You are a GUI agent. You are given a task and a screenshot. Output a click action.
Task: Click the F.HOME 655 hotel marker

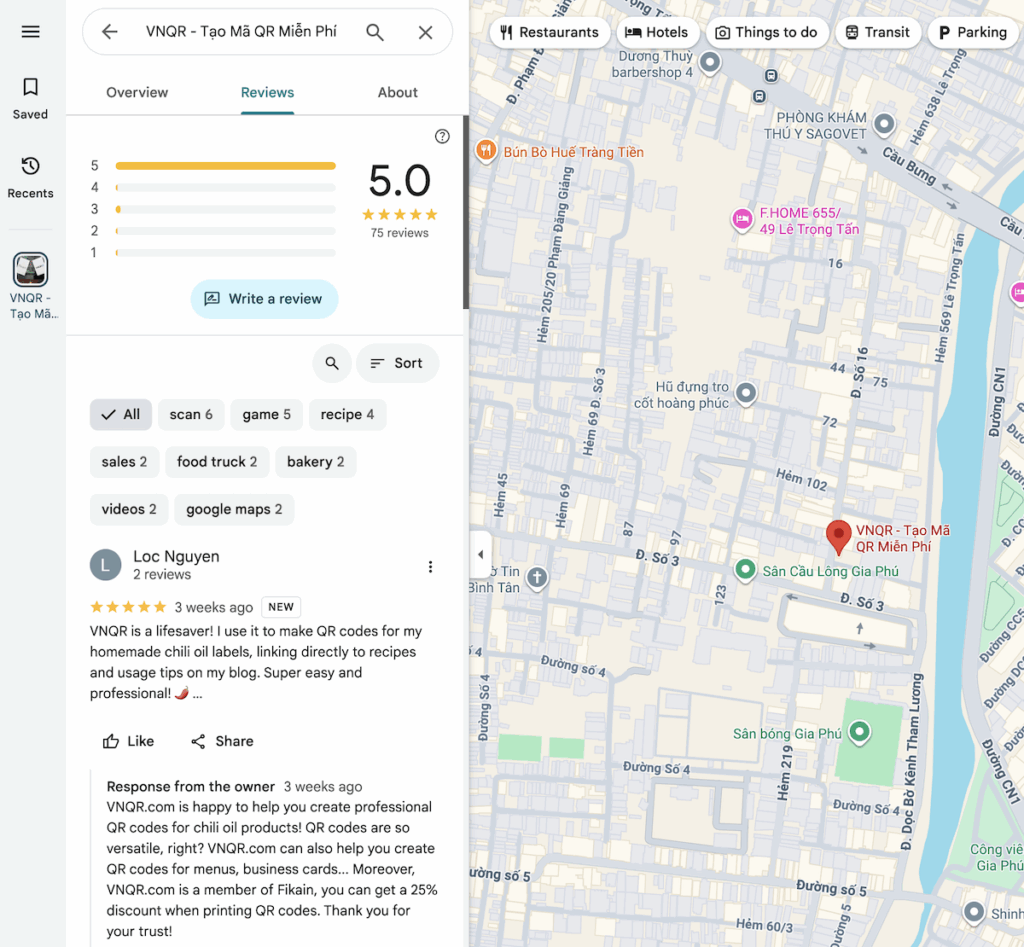[x=742, y=219]
